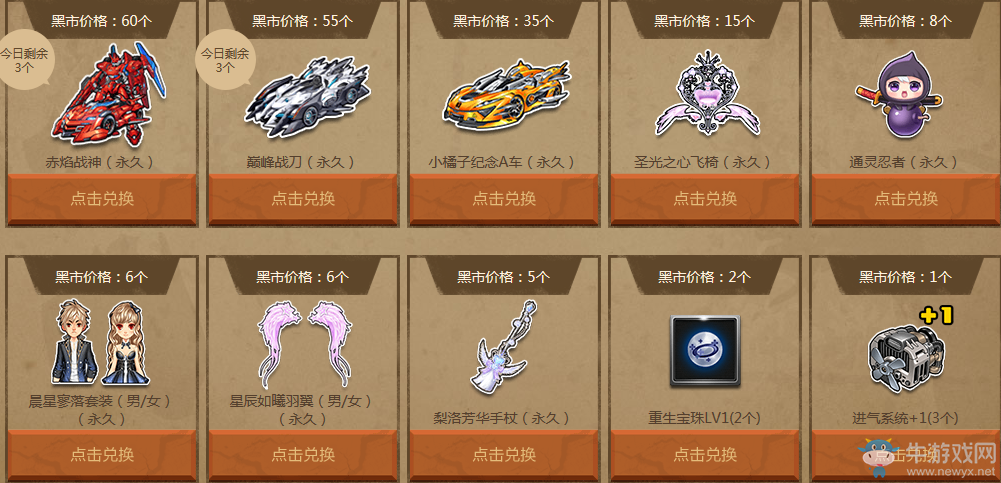
Task: Click 点击兑换 under 巅峰战刀
Action: pyautogui.click(x=303, y=199)
